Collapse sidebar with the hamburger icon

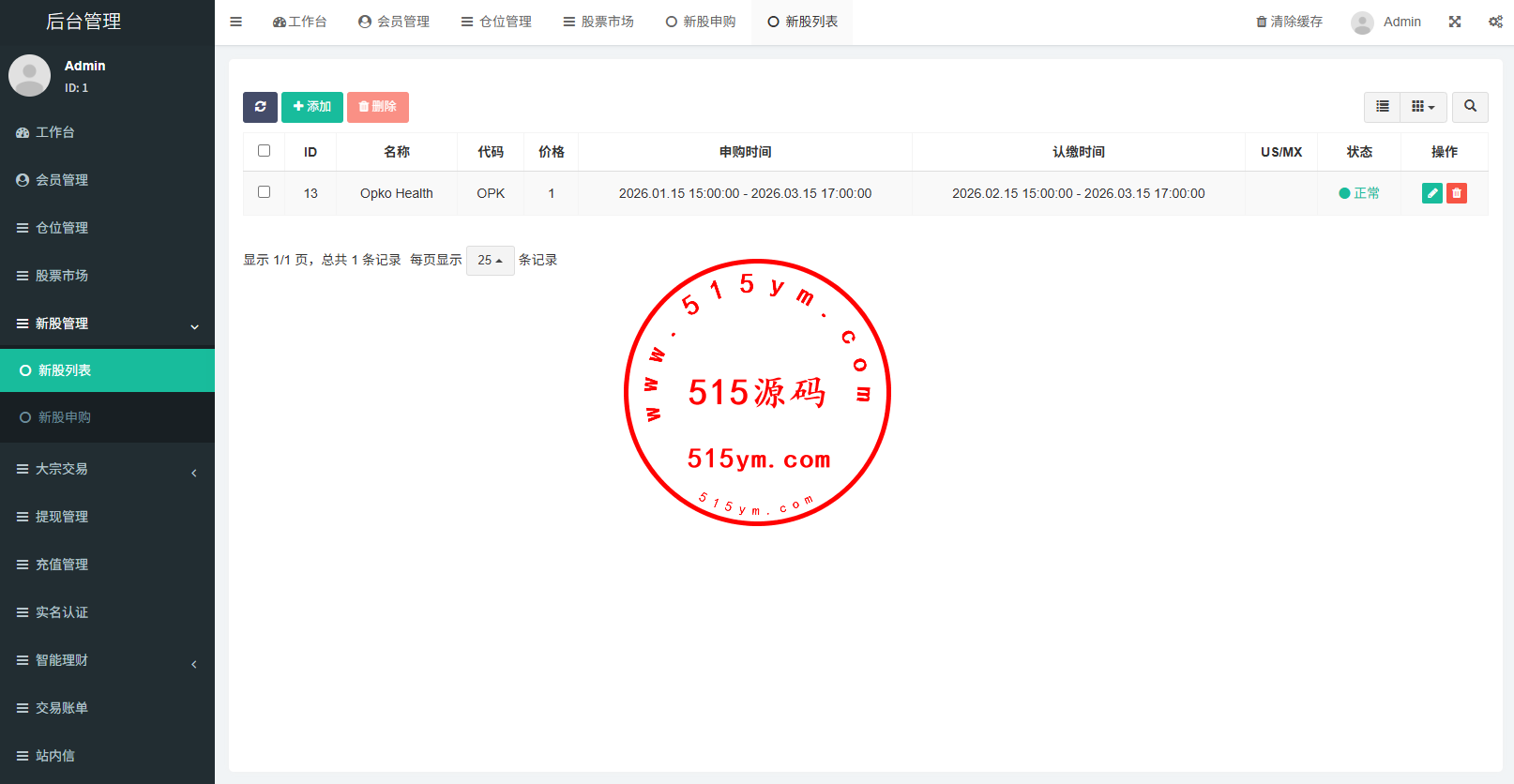point(236,22)
